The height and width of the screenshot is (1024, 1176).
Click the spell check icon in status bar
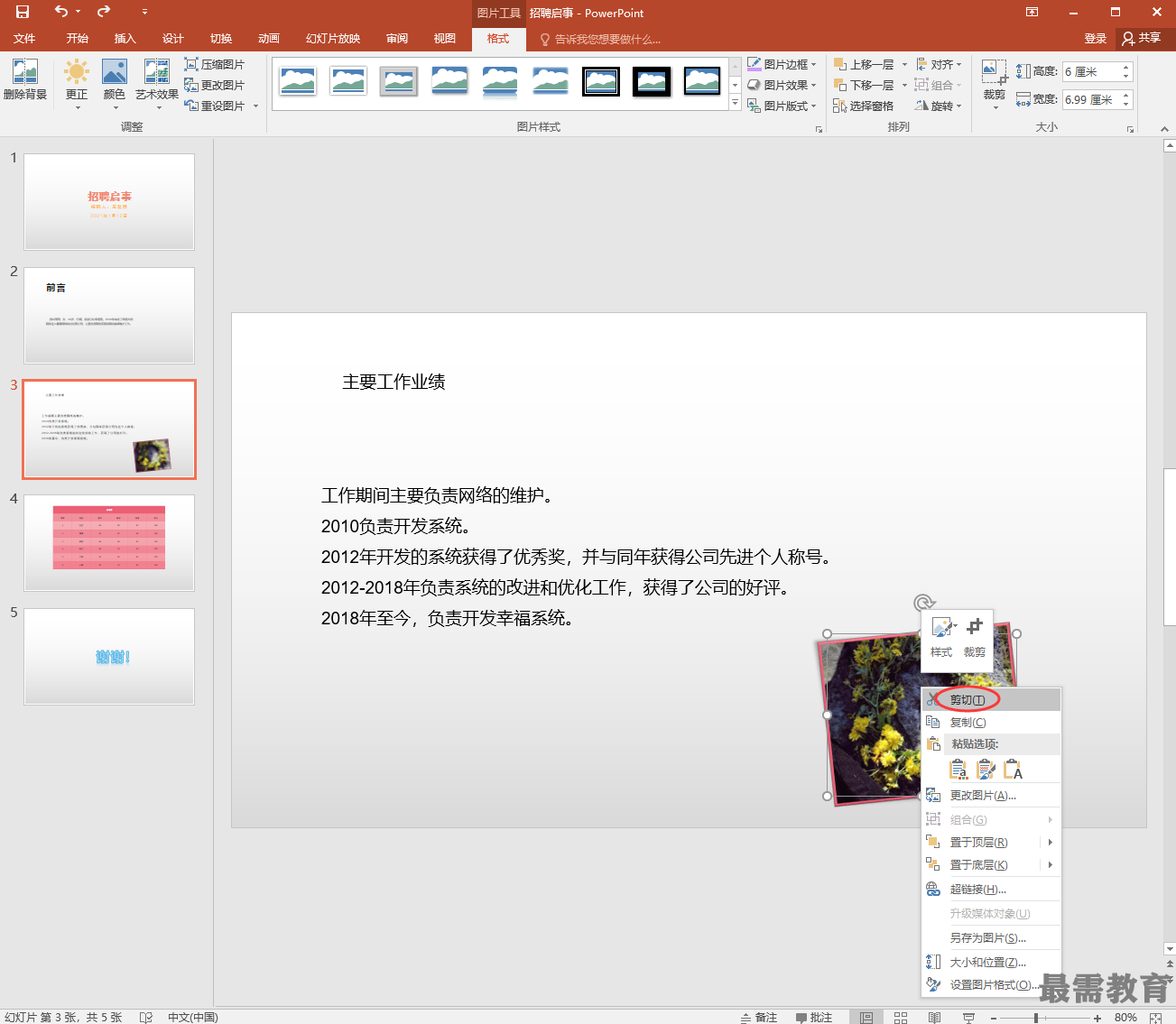145,1017
